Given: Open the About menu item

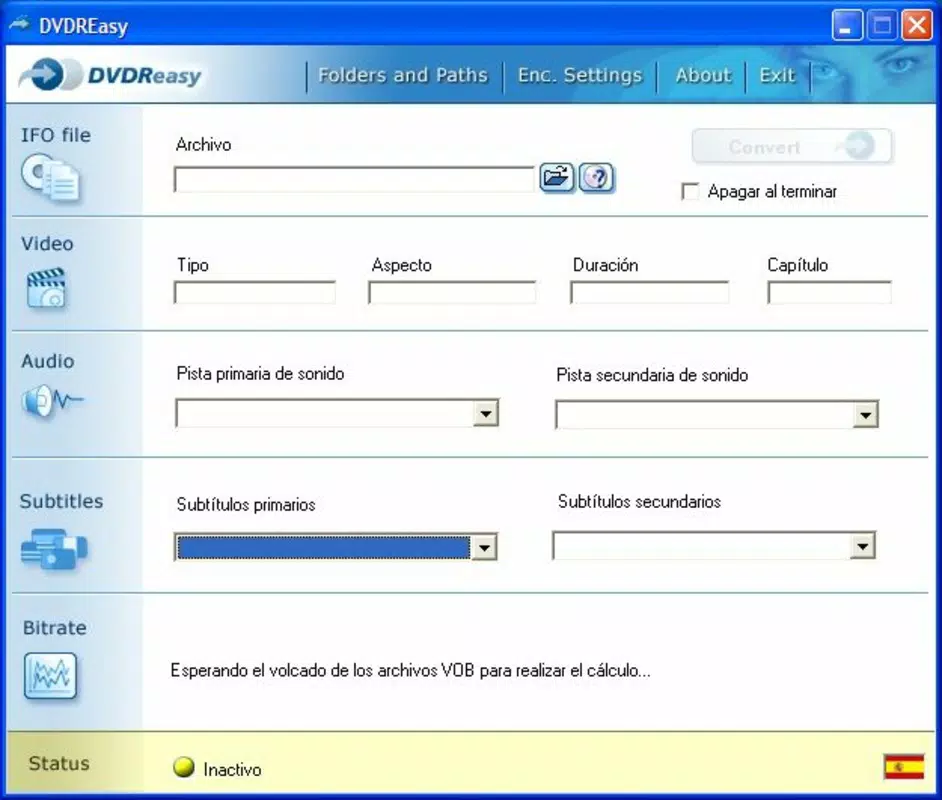Looking at the screenshot, I should tap(703, 76).
